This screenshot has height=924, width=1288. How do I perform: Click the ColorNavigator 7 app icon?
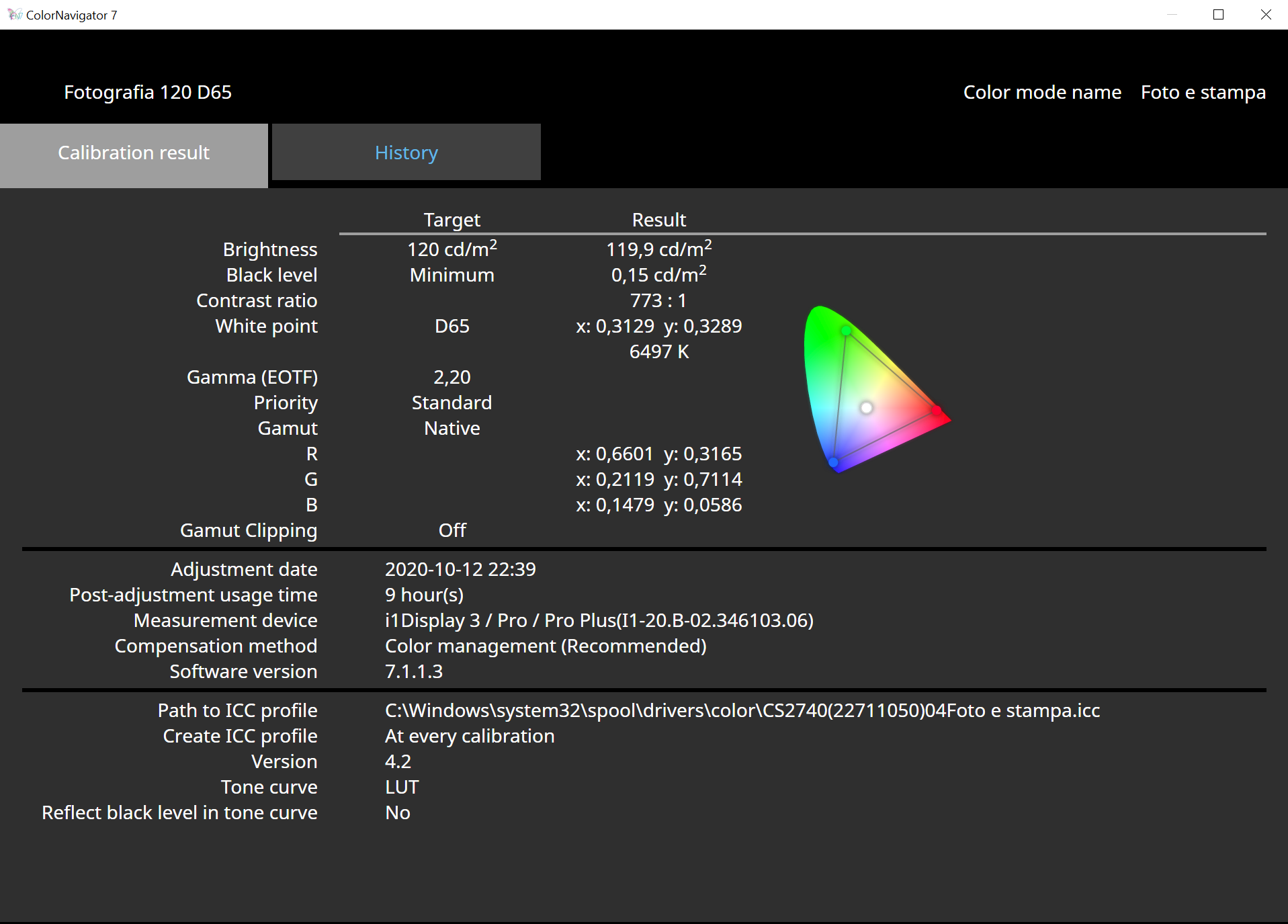[14, 14]
